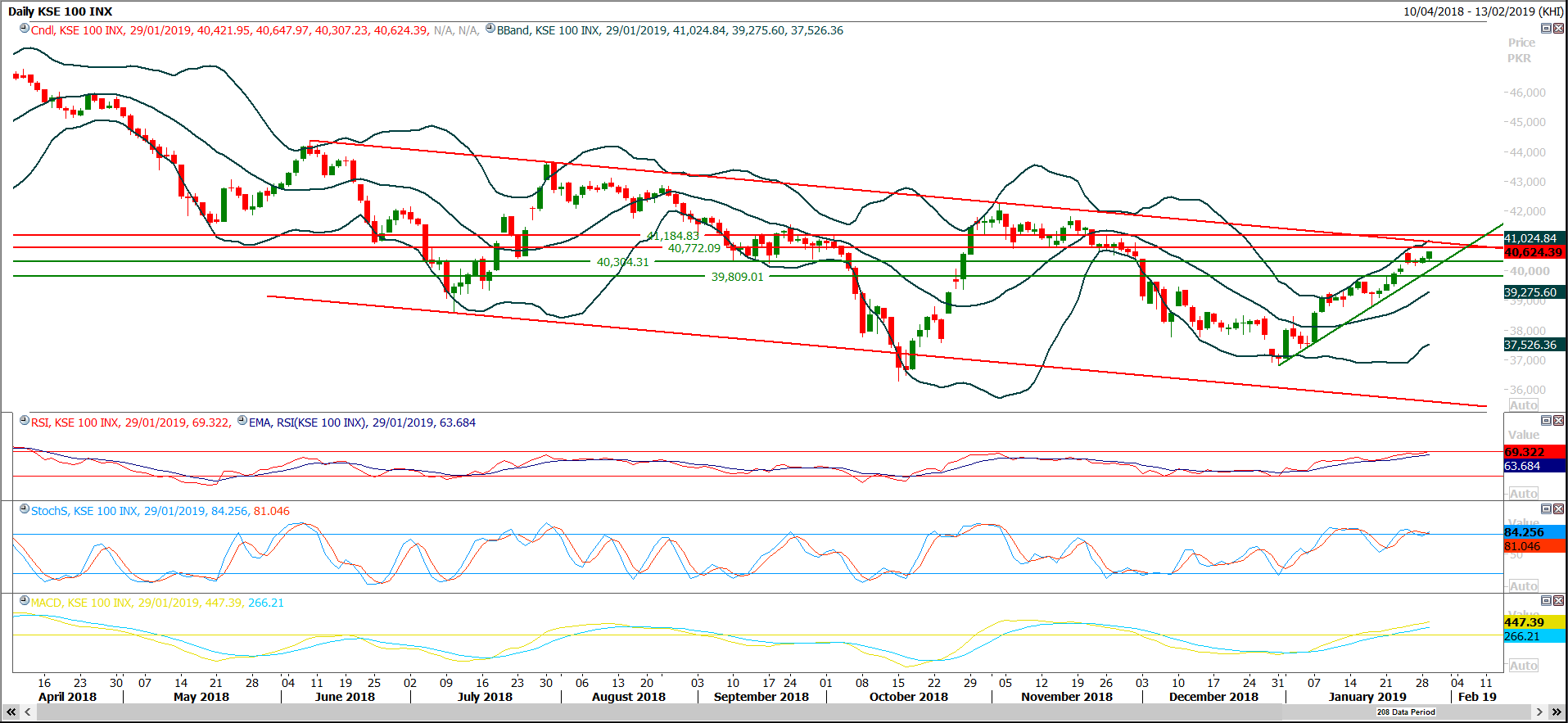Click the StochS indicator legend icon
1568x723 pixels.
(25, 509)
